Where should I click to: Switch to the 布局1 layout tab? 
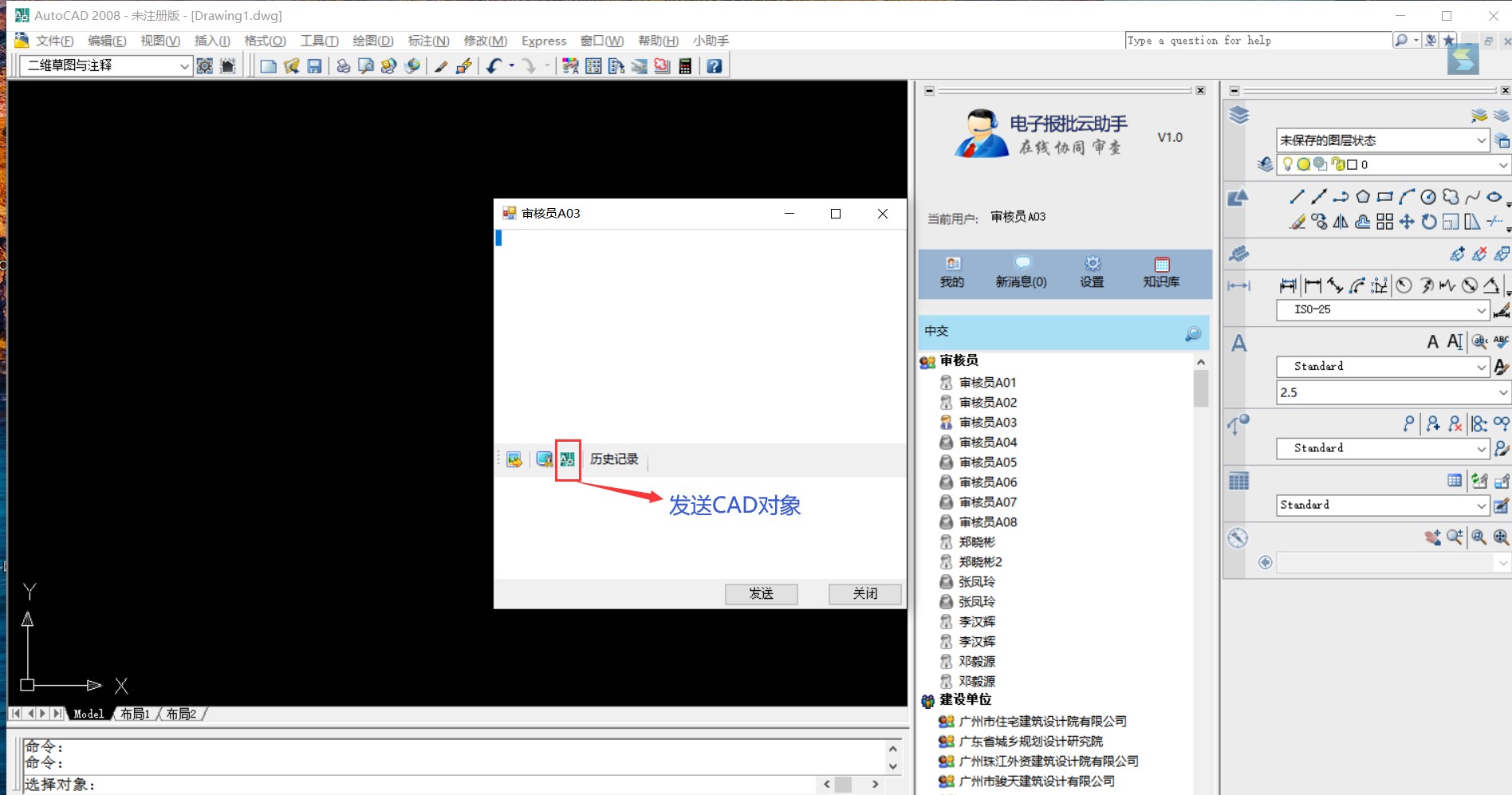pyautogui.click(x=135, y=714)
